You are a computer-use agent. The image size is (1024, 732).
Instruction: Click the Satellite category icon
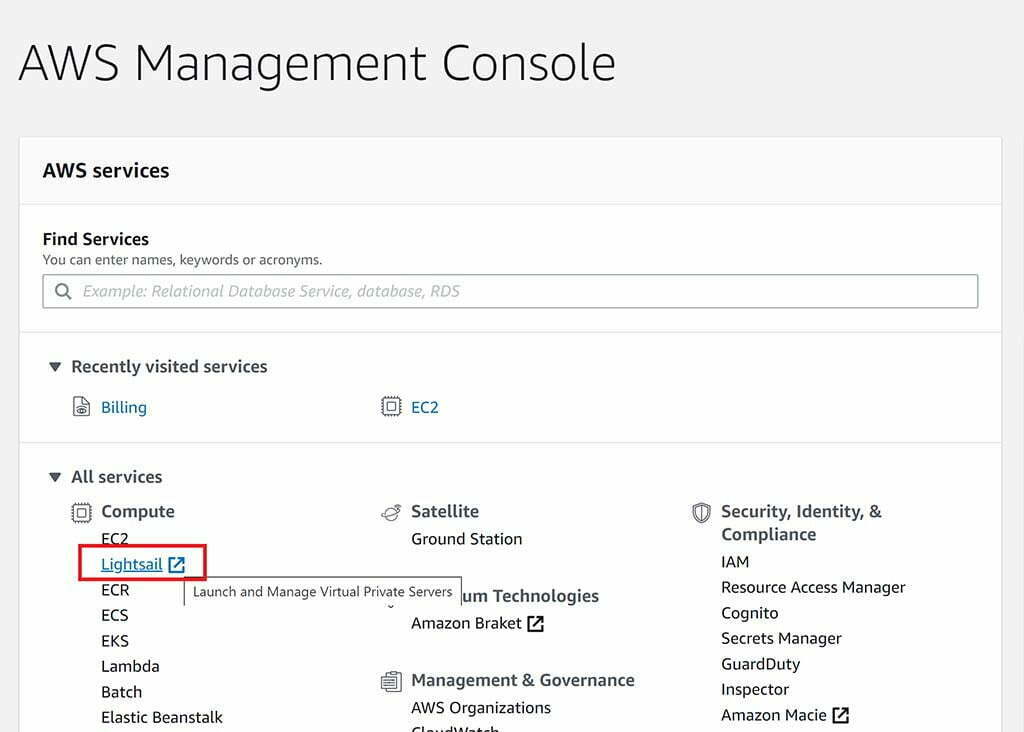click(392, 512)
